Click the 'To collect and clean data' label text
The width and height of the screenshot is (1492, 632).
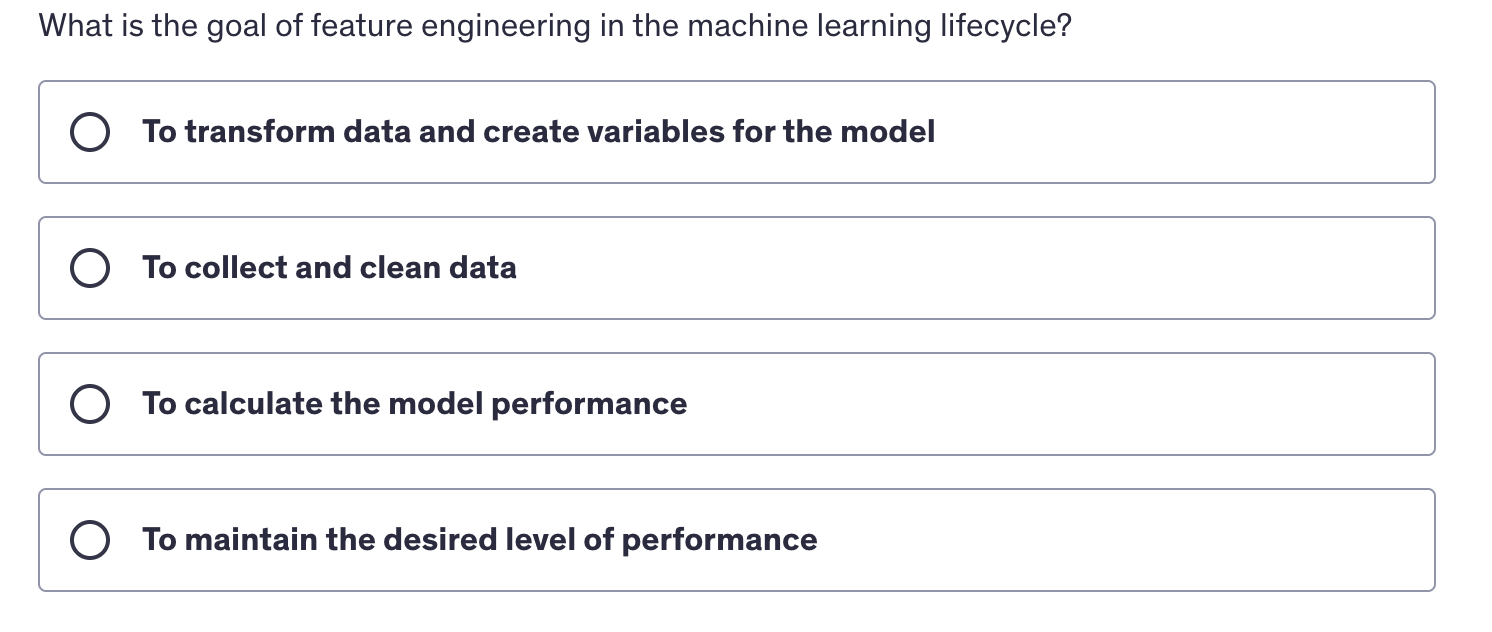point(329,268)
